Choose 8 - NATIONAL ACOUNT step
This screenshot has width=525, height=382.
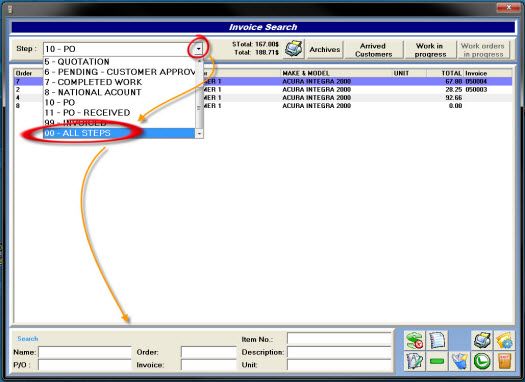click(x=120, y=92)
